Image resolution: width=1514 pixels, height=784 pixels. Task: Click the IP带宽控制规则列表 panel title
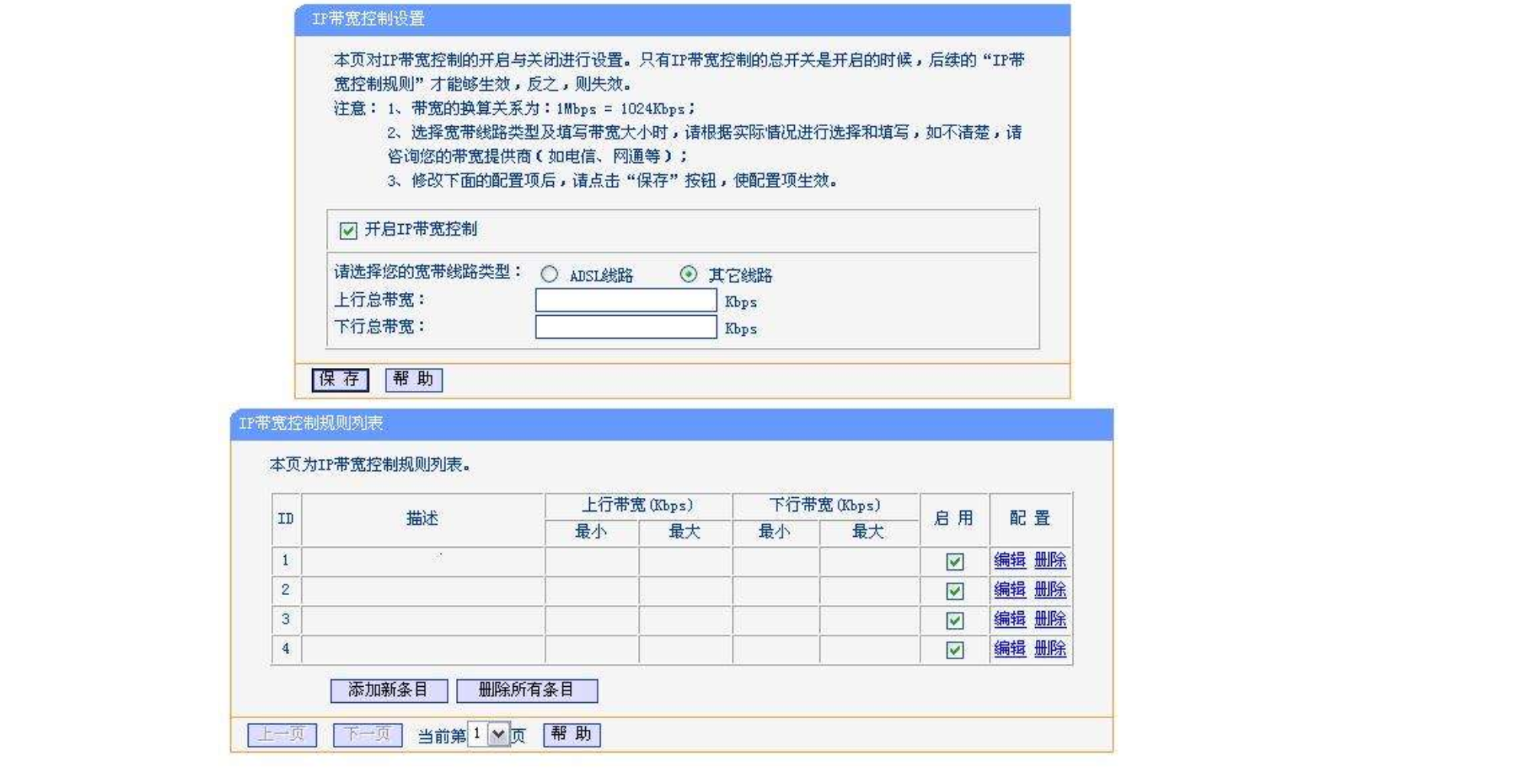(311, 423)
